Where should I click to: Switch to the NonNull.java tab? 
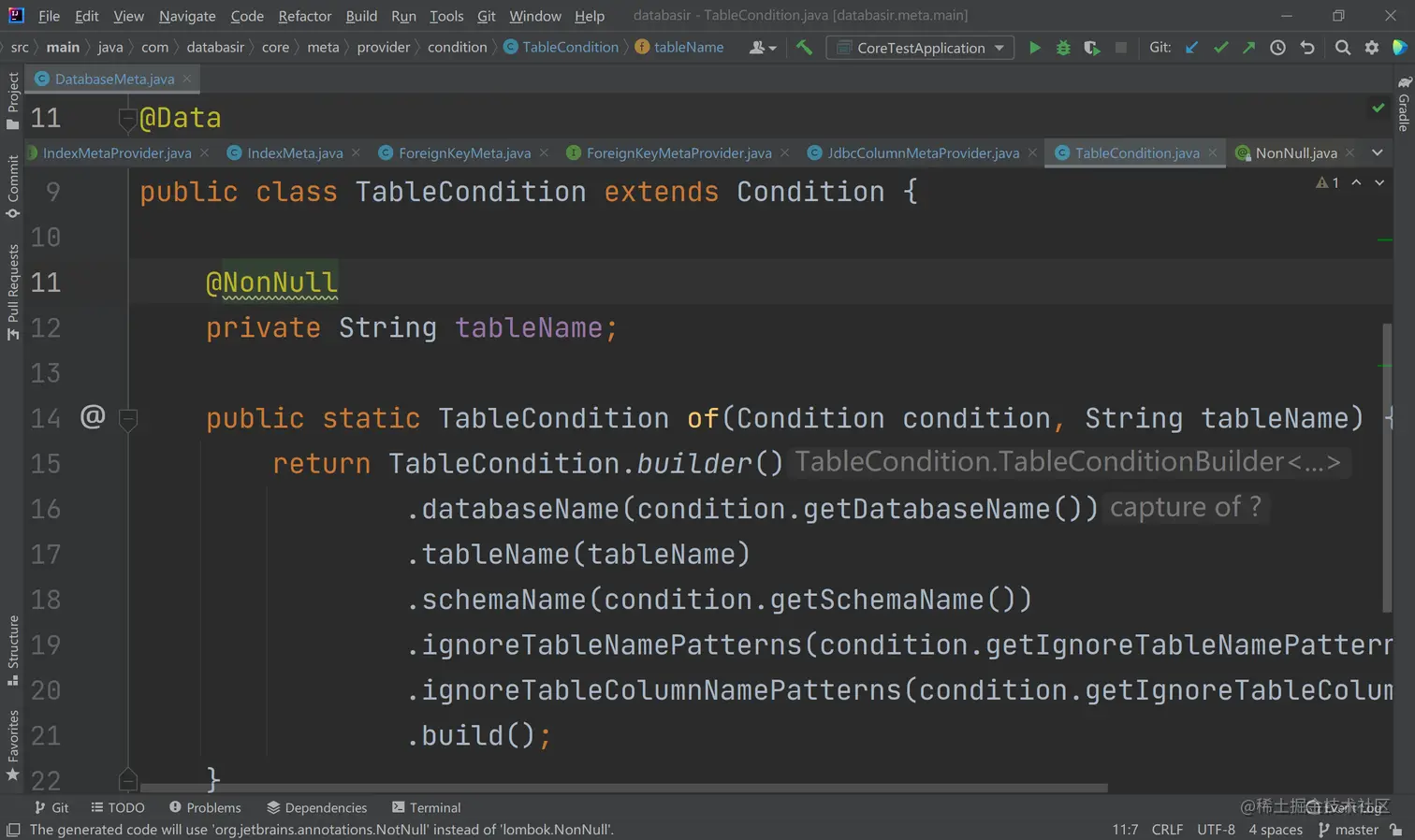1296,152
